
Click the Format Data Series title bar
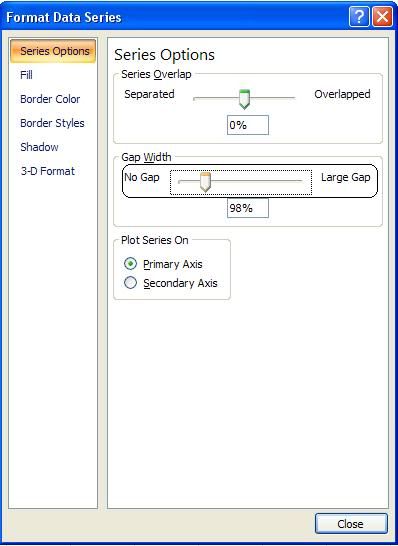(x=174, y=17)
